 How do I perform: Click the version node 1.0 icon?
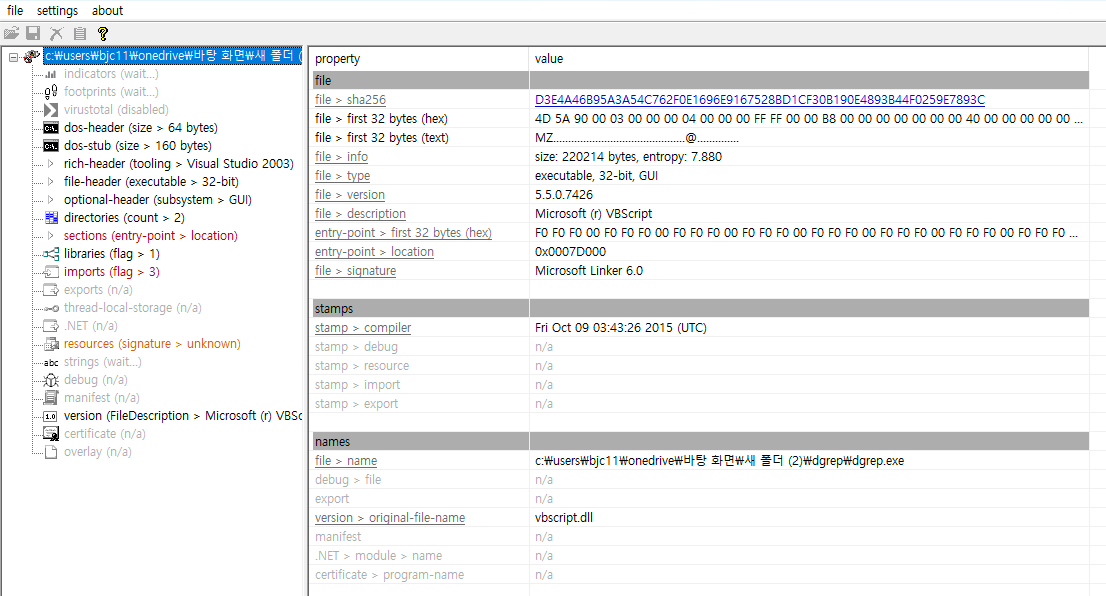pos(51,416)
